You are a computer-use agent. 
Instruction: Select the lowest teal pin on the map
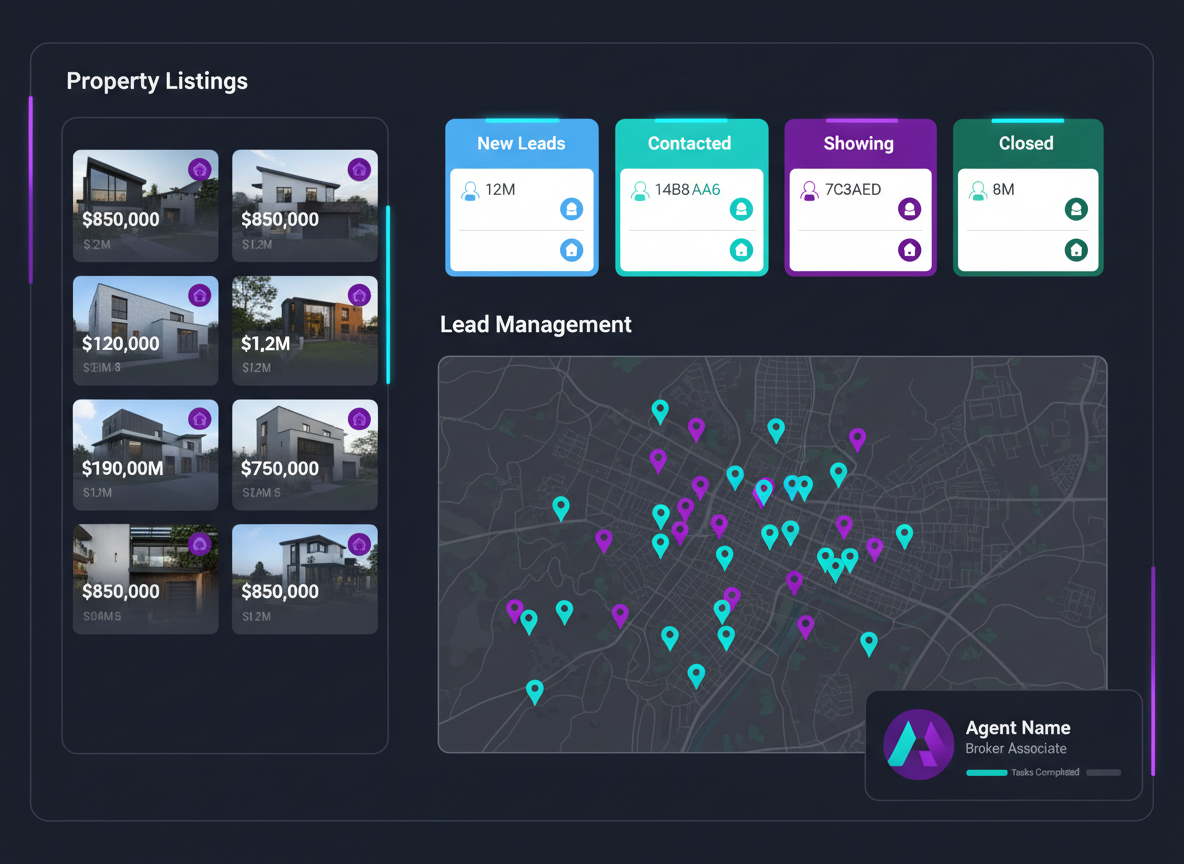(x=535, y=692)
